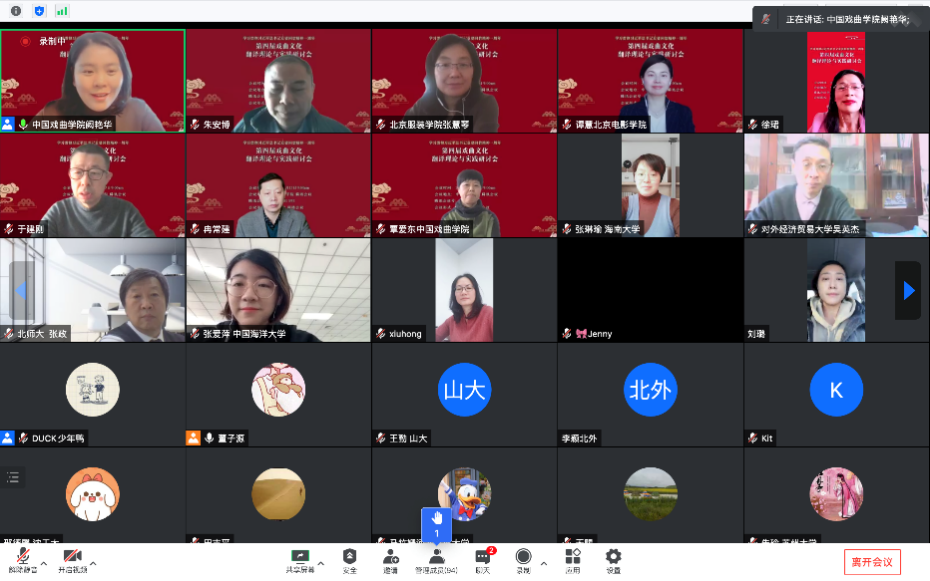Open the Security (安全) shield icon
The height and width of the screenshot is (581, 930).
coord(349,559)
